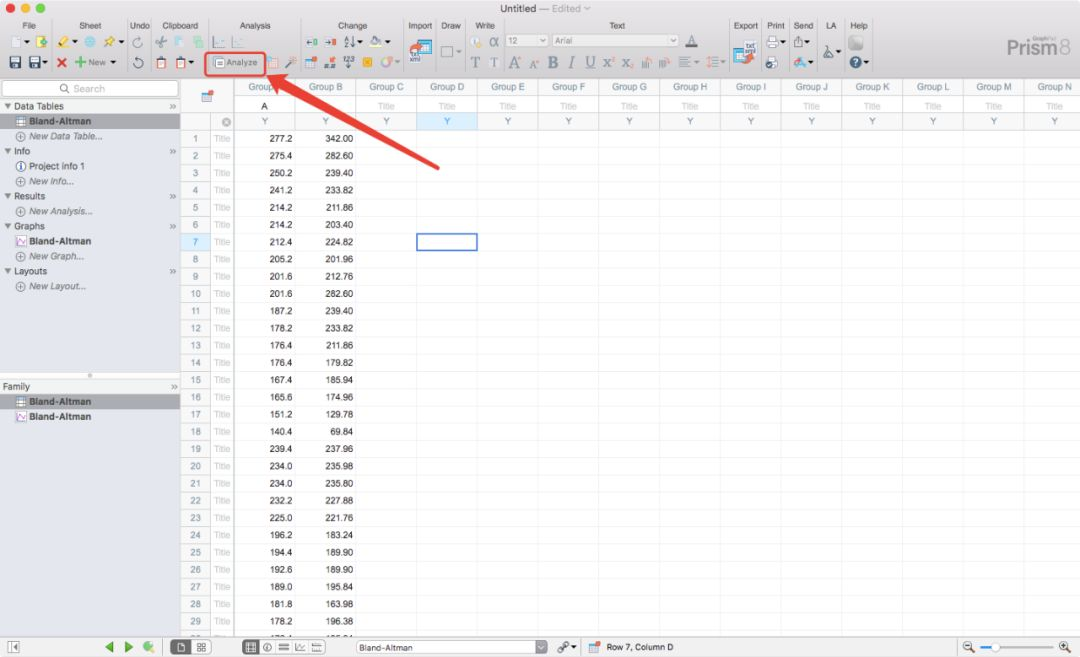Image resolution: width=1080 pixels, height=657 pixels.
Task: Click the highlighted Analyze button
Action: click(237, 61)
